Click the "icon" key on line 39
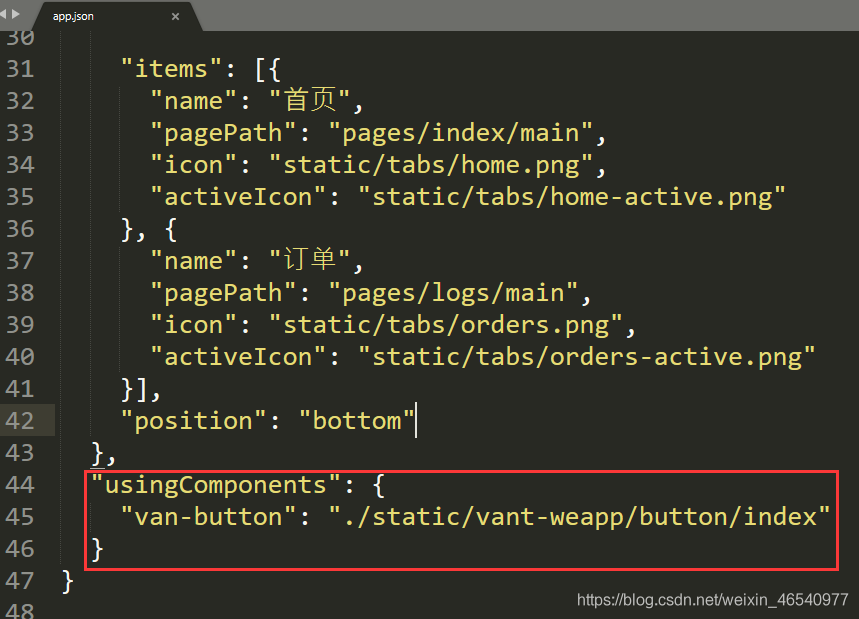859x619 pixels. (x=193, y=325)
